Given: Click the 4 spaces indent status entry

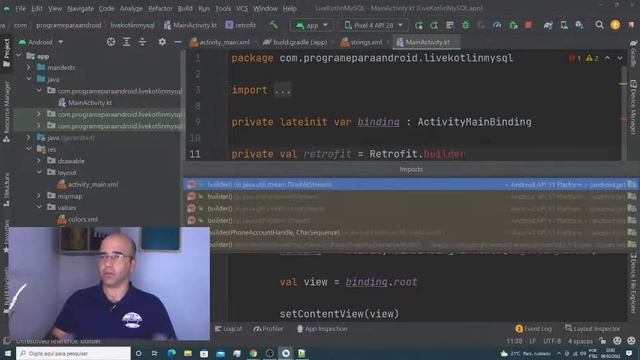Looking at the screenshot, I should (580, 340).
